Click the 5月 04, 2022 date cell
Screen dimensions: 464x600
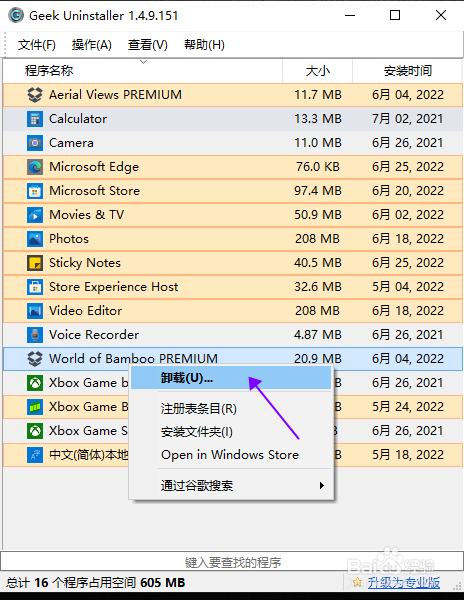coord(408,287)
